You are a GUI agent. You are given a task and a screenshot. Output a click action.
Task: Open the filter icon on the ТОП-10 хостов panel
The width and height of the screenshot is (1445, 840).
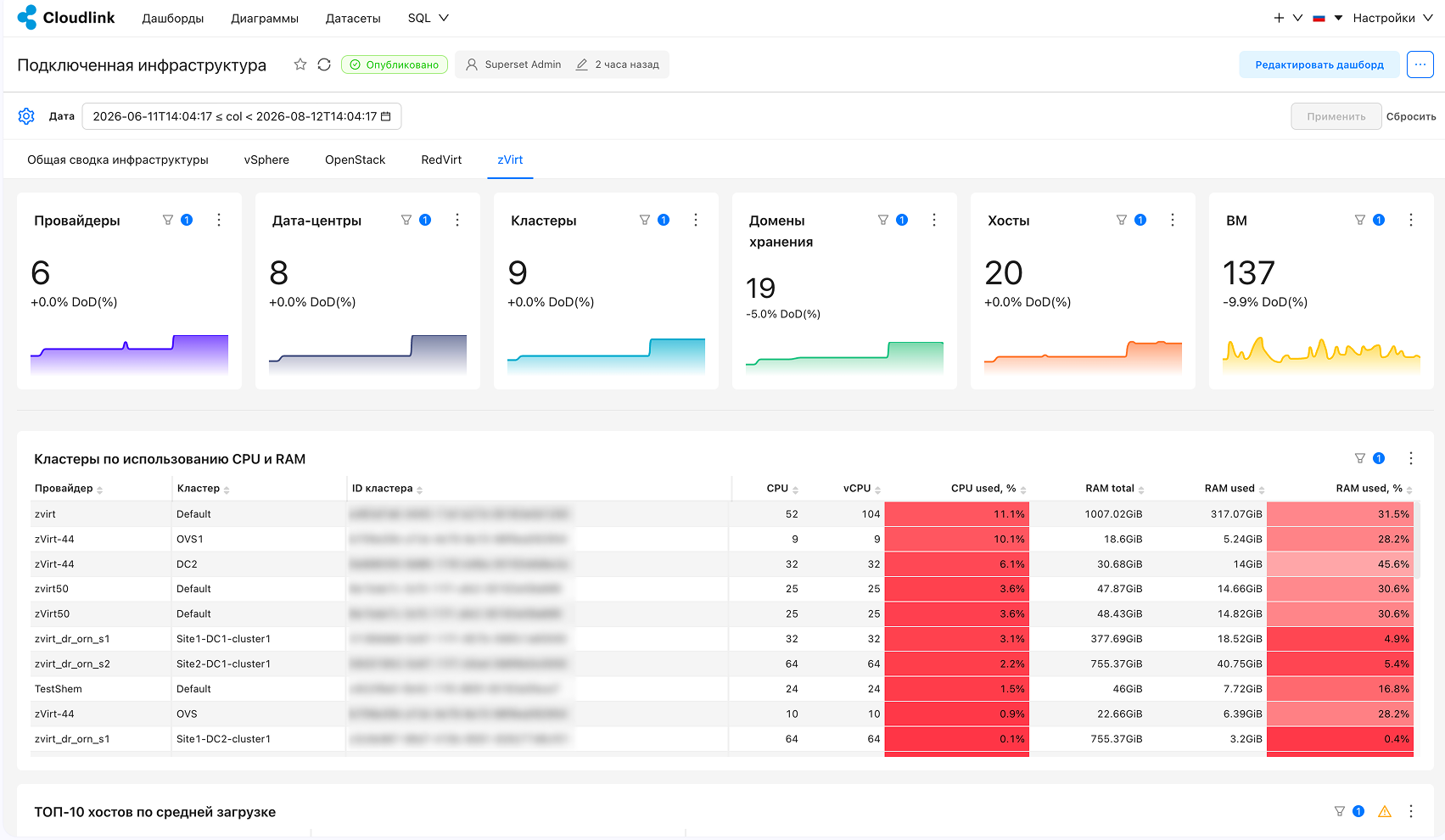coord(1340,811)
